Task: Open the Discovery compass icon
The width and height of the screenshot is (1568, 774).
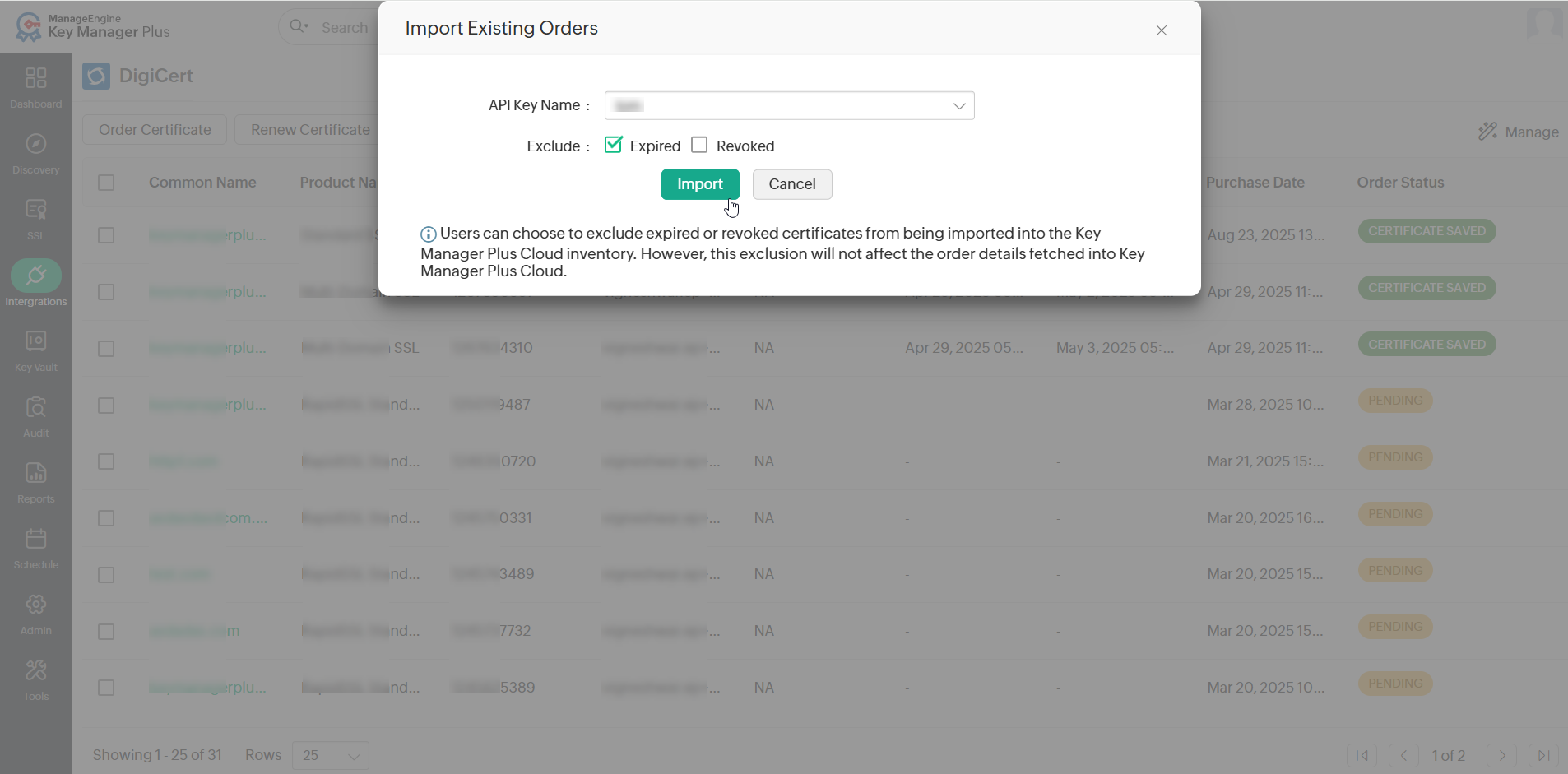Action: 36,144
